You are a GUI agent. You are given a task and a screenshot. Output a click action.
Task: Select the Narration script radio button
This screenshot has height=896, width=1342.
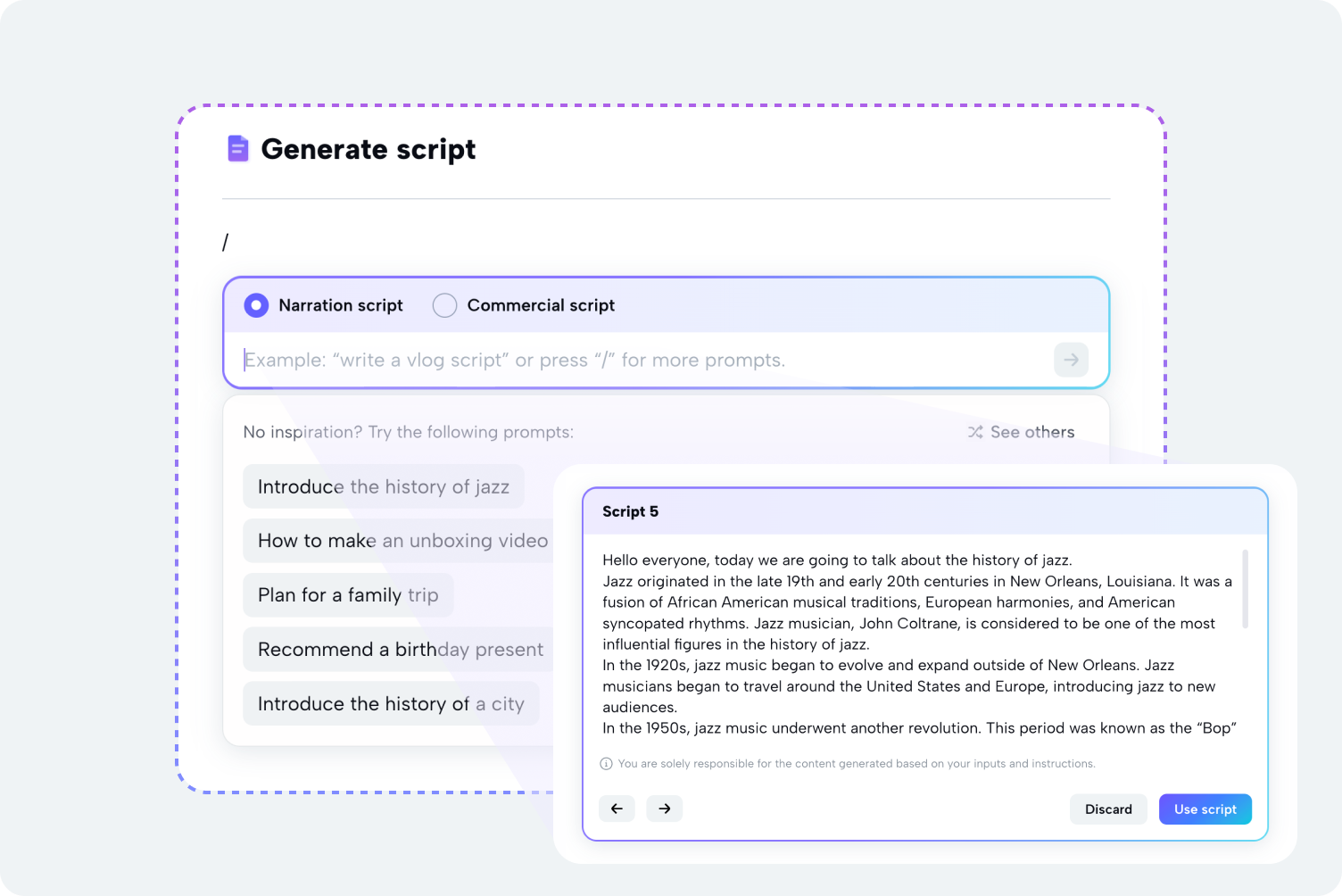click(x=256, y=305)
